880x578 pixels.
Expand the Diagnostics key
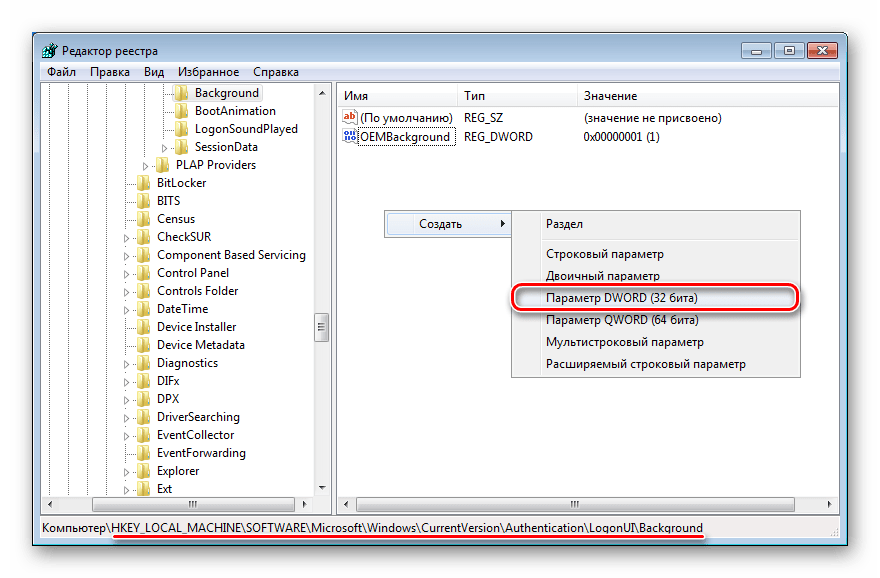click(127, 364)
